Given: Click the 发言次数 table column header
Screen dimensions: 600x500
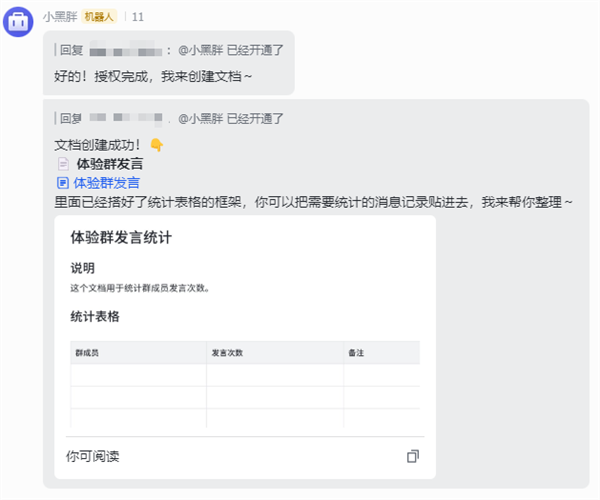Looking at the screenshot, I should 227,353.
